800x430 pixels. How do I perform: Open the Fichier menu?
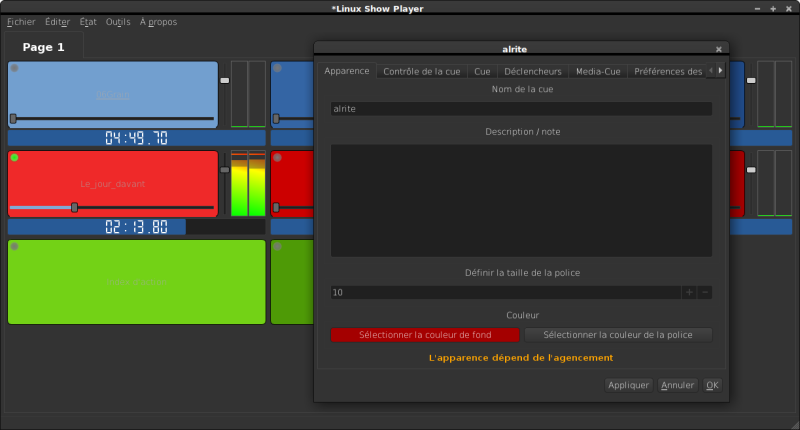(21, 22)
